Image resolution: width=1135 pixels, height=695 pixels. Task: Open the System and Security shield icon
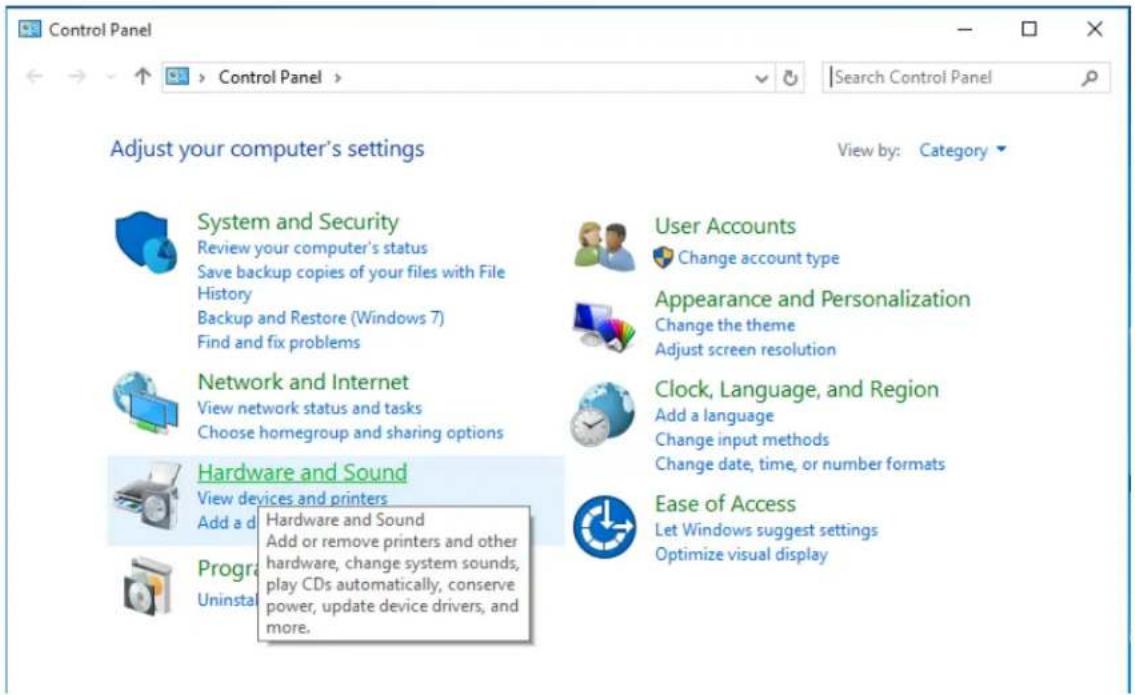coord(145,243)
